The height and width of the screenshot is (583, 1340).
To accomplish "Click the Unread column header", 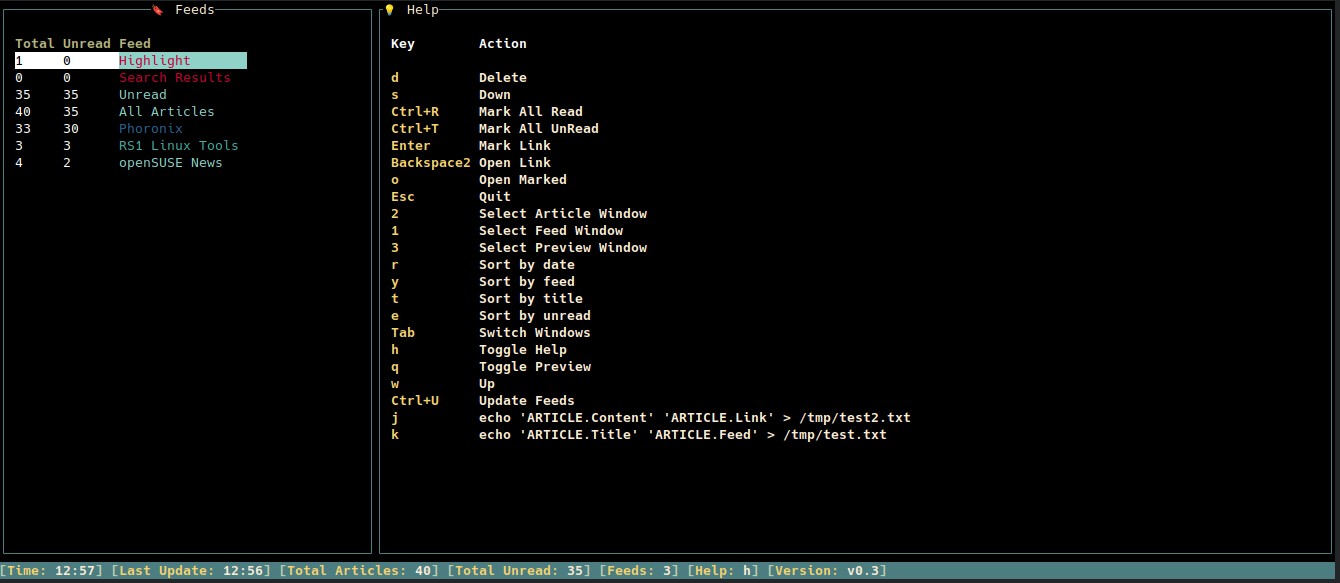I will pyautogui.click(x=87, y=44).
